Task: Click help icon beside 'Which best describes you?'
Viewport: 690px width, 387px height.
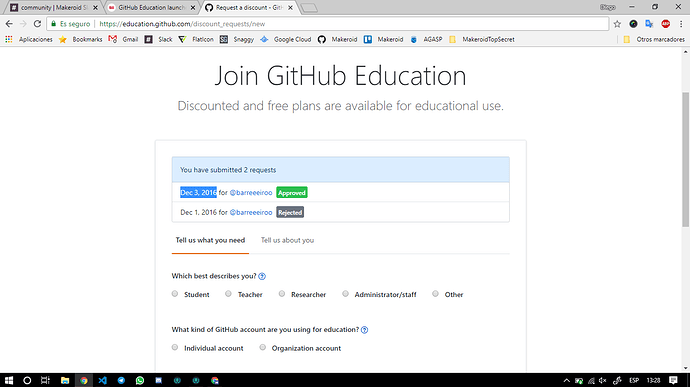Action: pyautogui.click(x=262, y=276)
